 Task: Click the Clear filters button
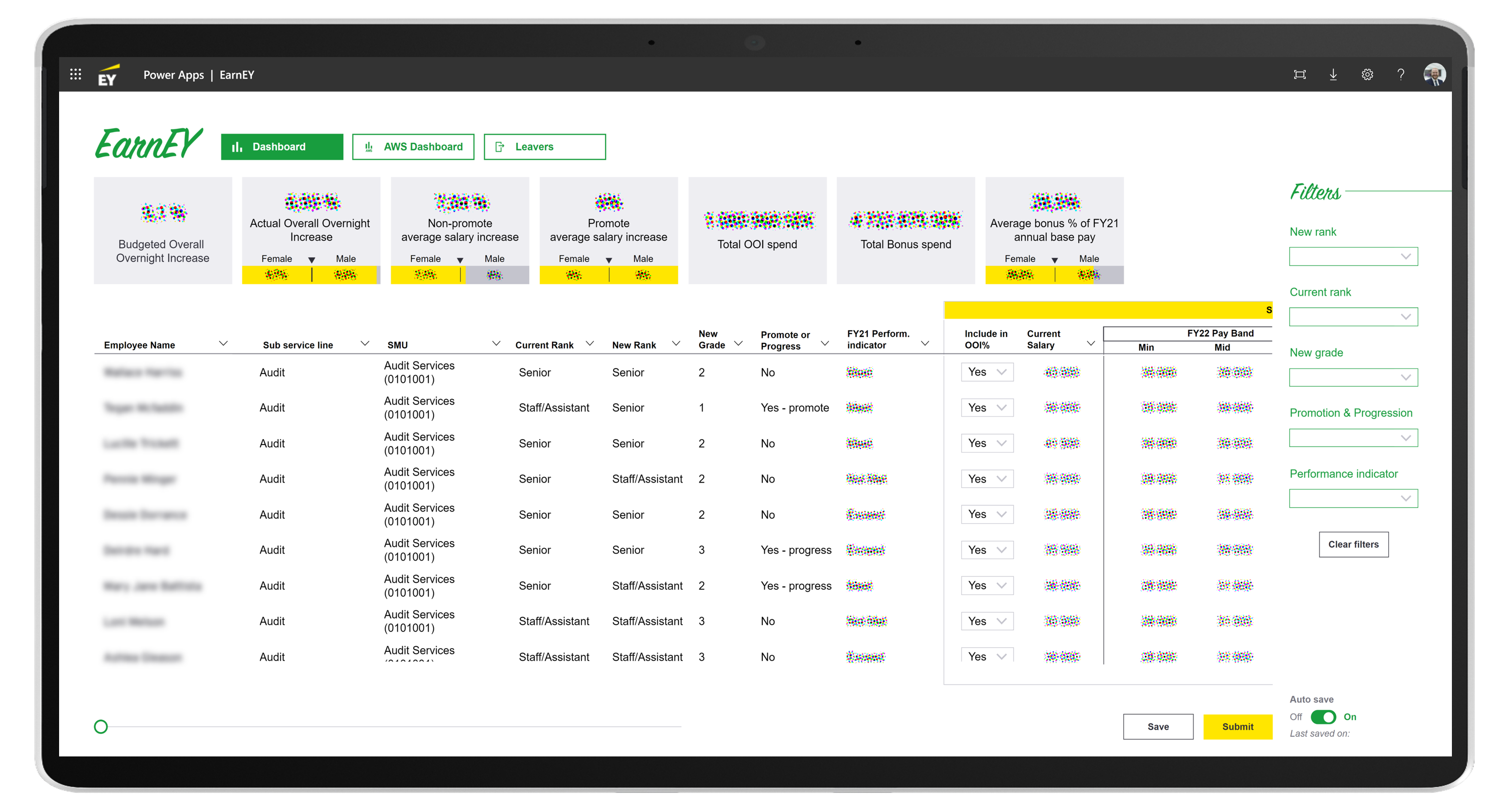pos(1353,544)
